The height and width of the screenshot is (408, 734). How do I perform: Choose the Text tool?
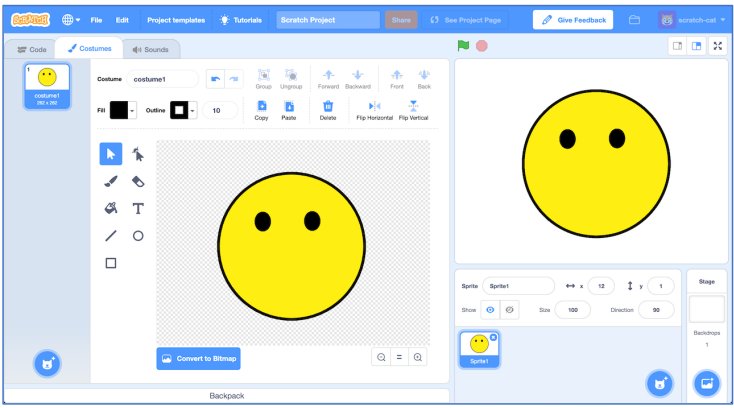[x=138, y=208]
